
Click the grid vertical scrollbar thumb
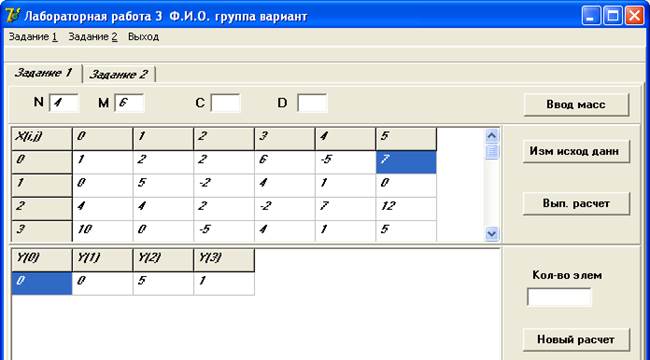492,152
